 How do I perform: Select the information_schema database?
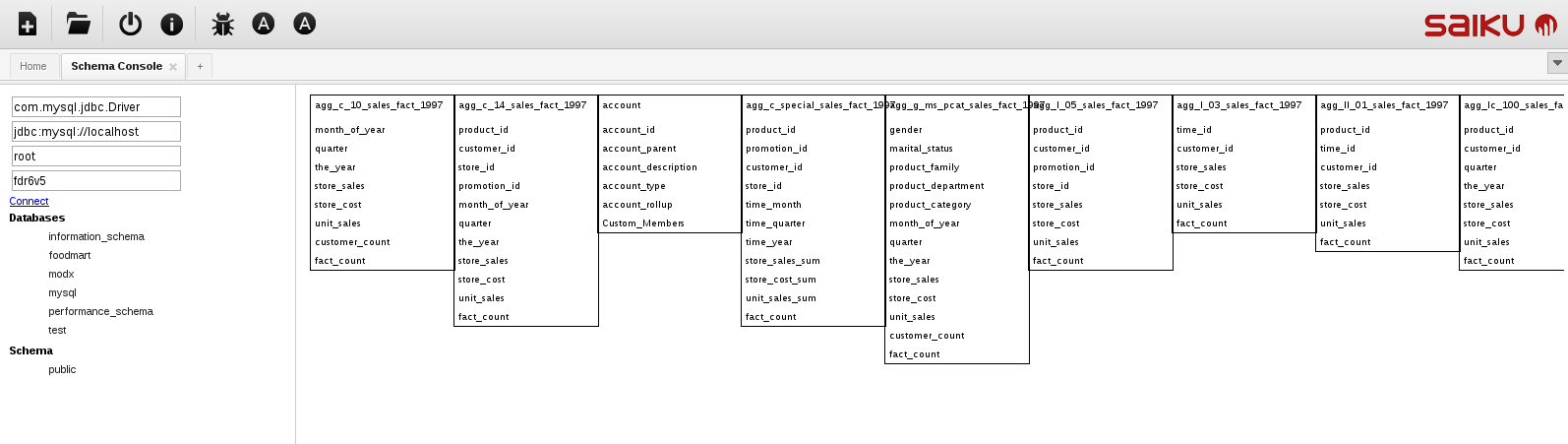point(96,236)
